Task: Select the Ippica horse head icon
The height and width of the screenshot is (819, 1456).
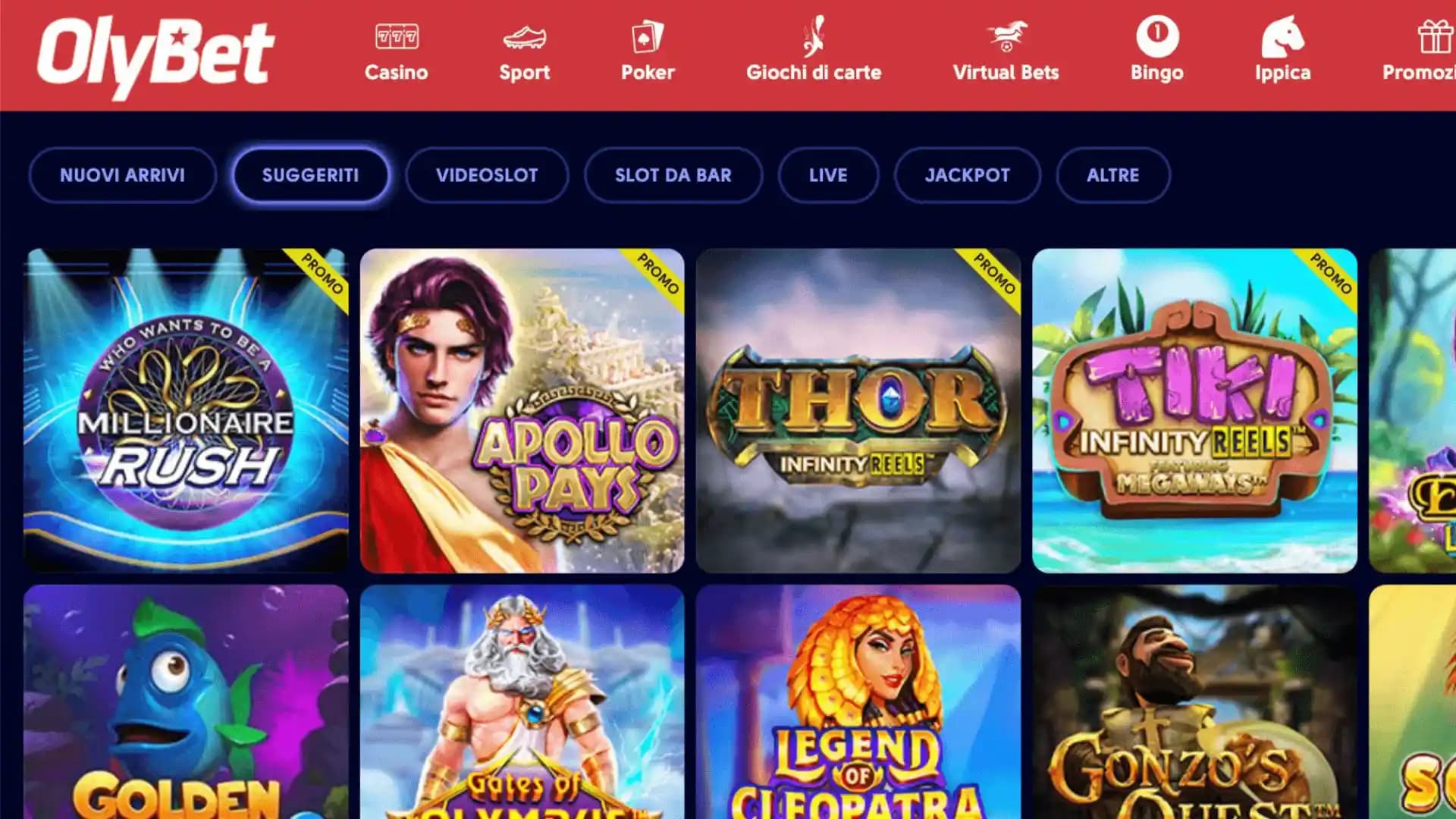Action: click(1282, 36)
